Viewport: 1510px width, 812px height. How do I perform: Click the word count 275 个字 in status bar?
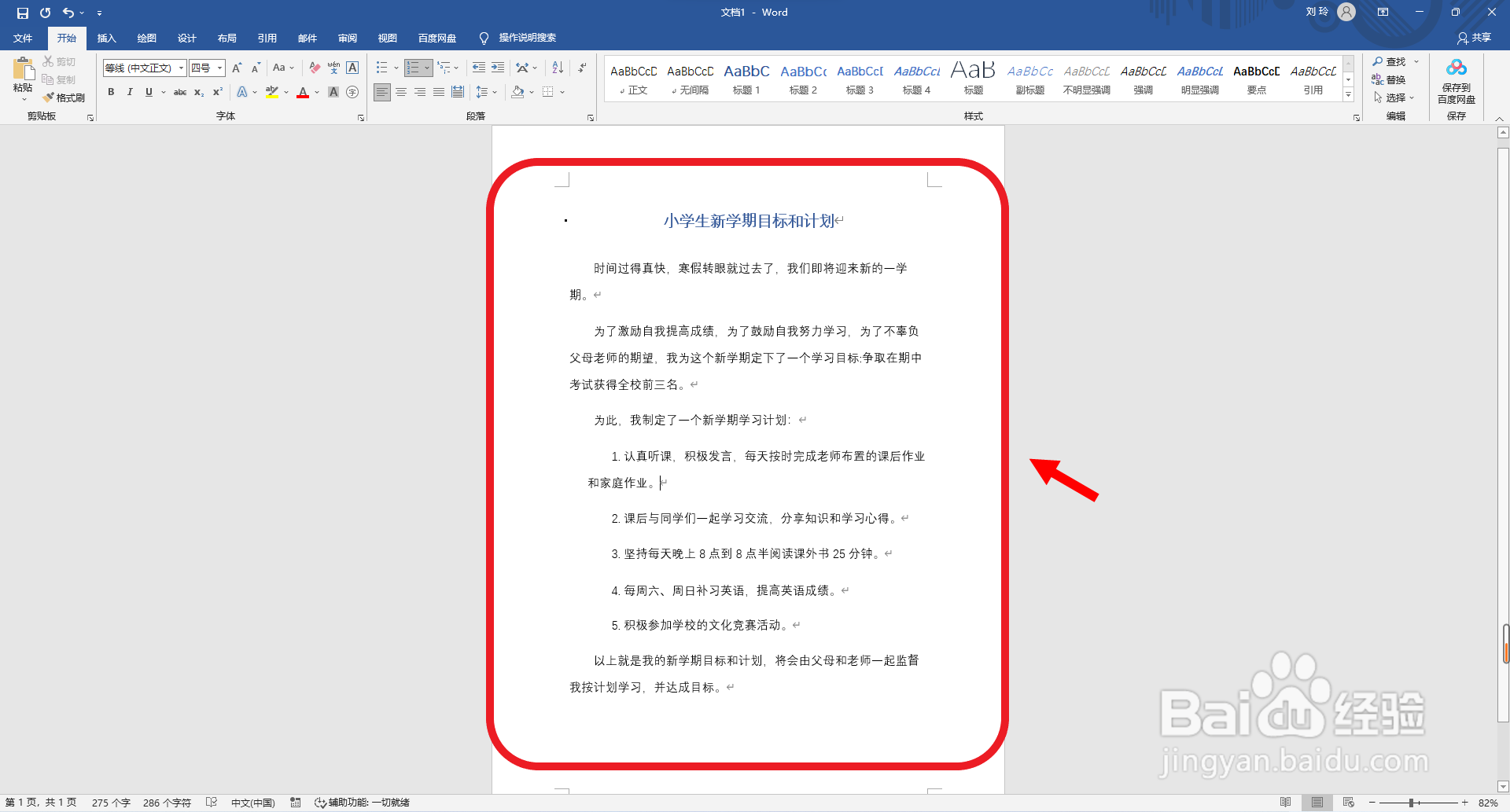(111, 802)
